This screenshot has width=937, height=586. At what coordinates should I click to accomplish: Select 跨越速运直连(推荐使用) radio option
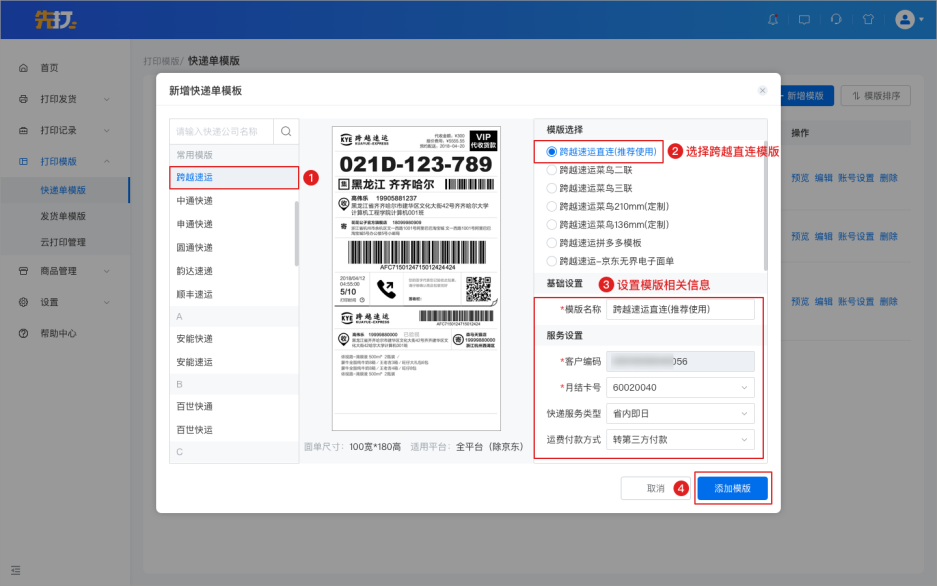click(551, 152)
